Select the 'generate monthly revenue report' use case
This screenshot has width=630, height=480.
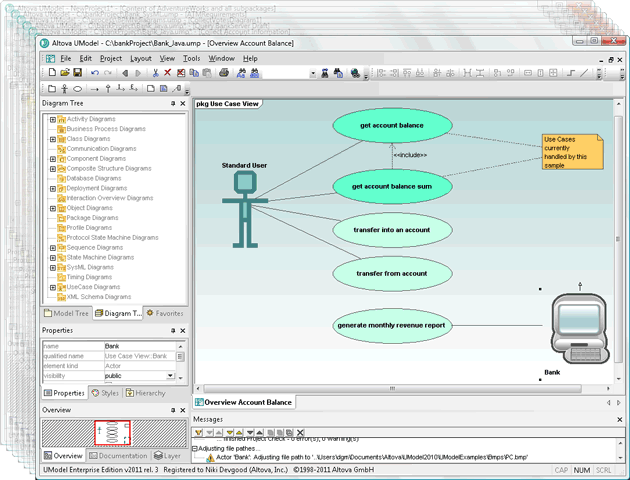coord(392,325)
